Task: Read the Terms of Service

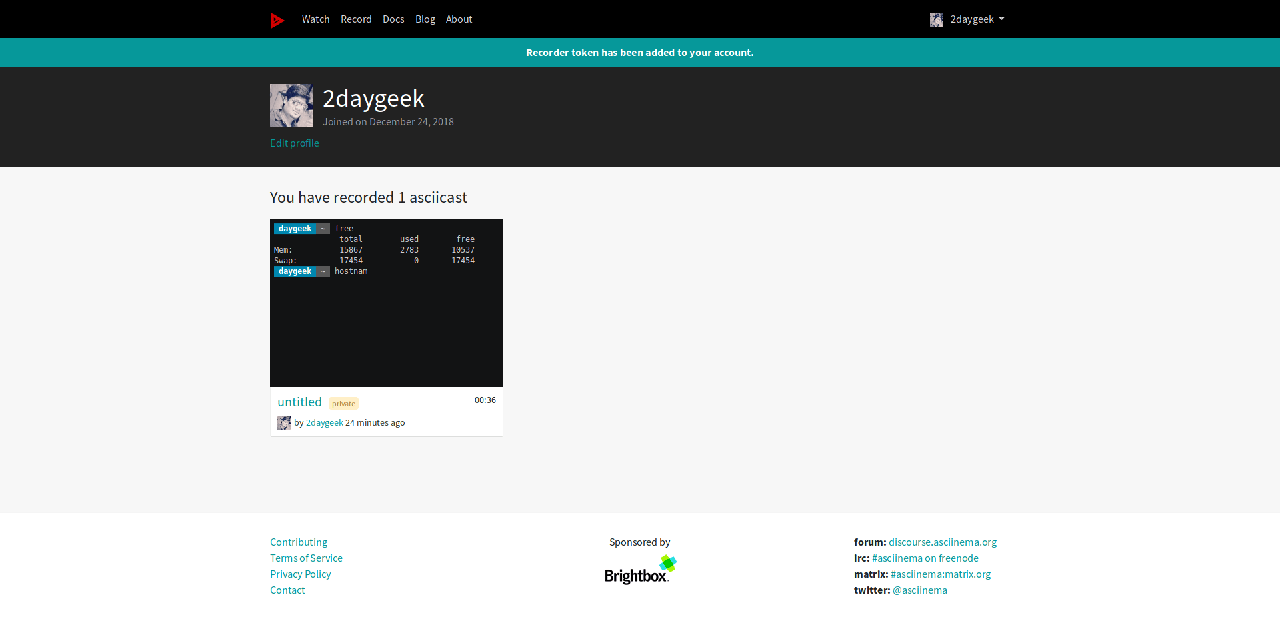Action: click(306, 558)
